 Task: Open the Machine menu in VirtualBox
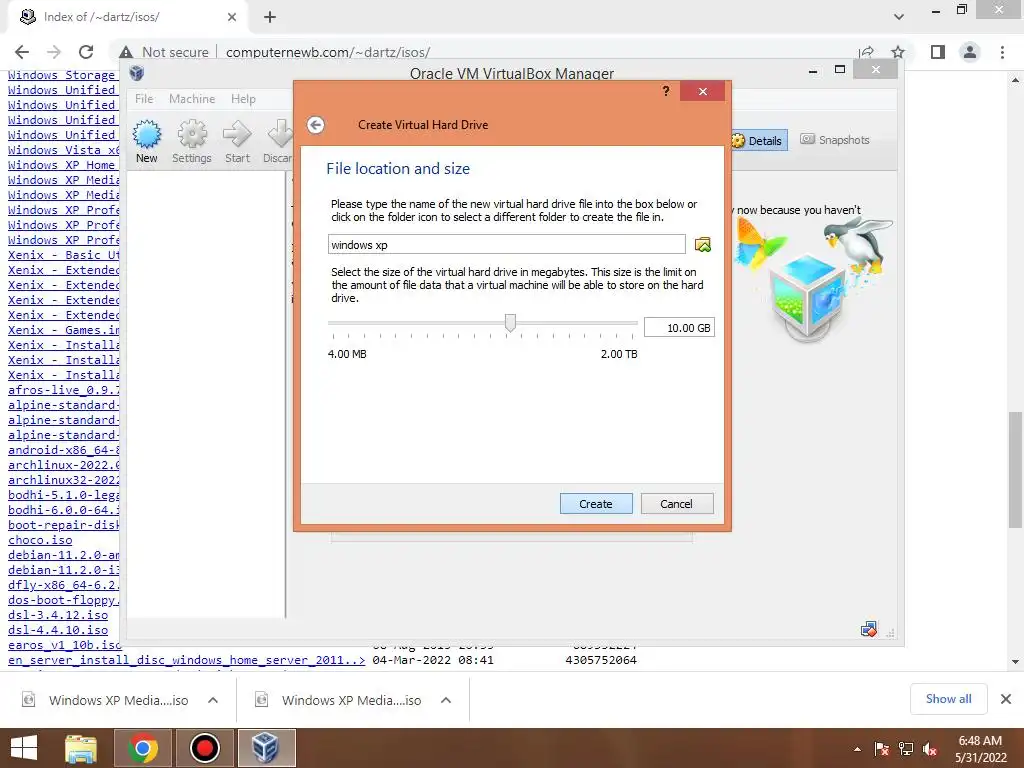tap(192, 99)
